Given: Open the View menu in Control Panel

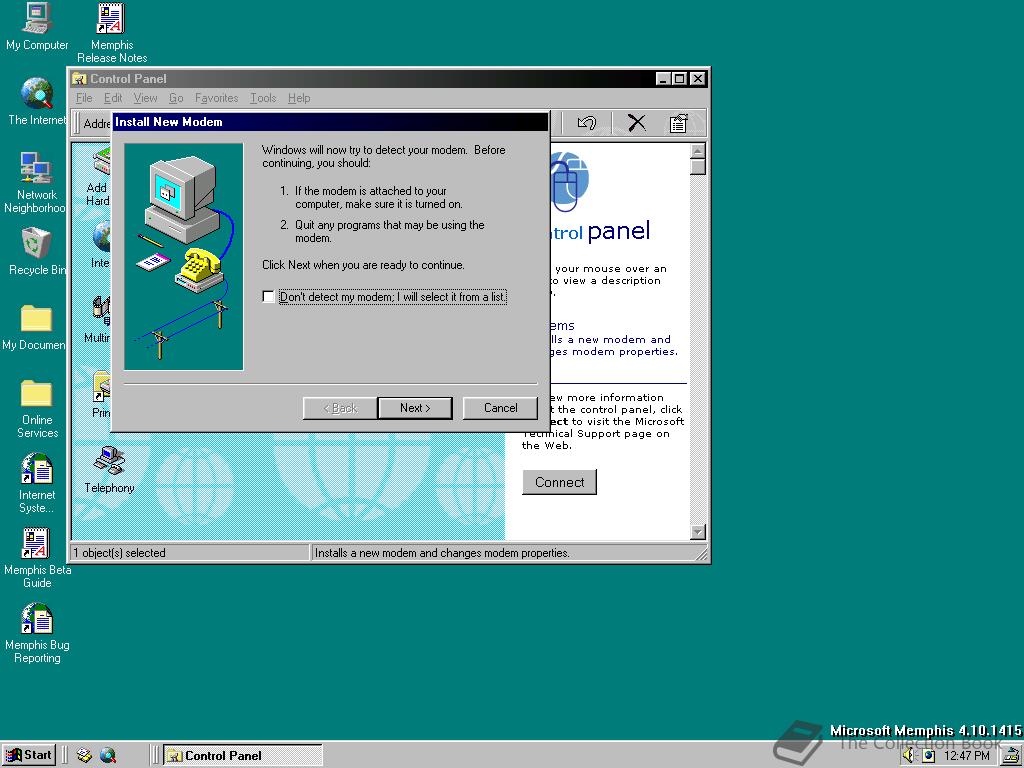Looking at the screenshot, I should (145, 98).
